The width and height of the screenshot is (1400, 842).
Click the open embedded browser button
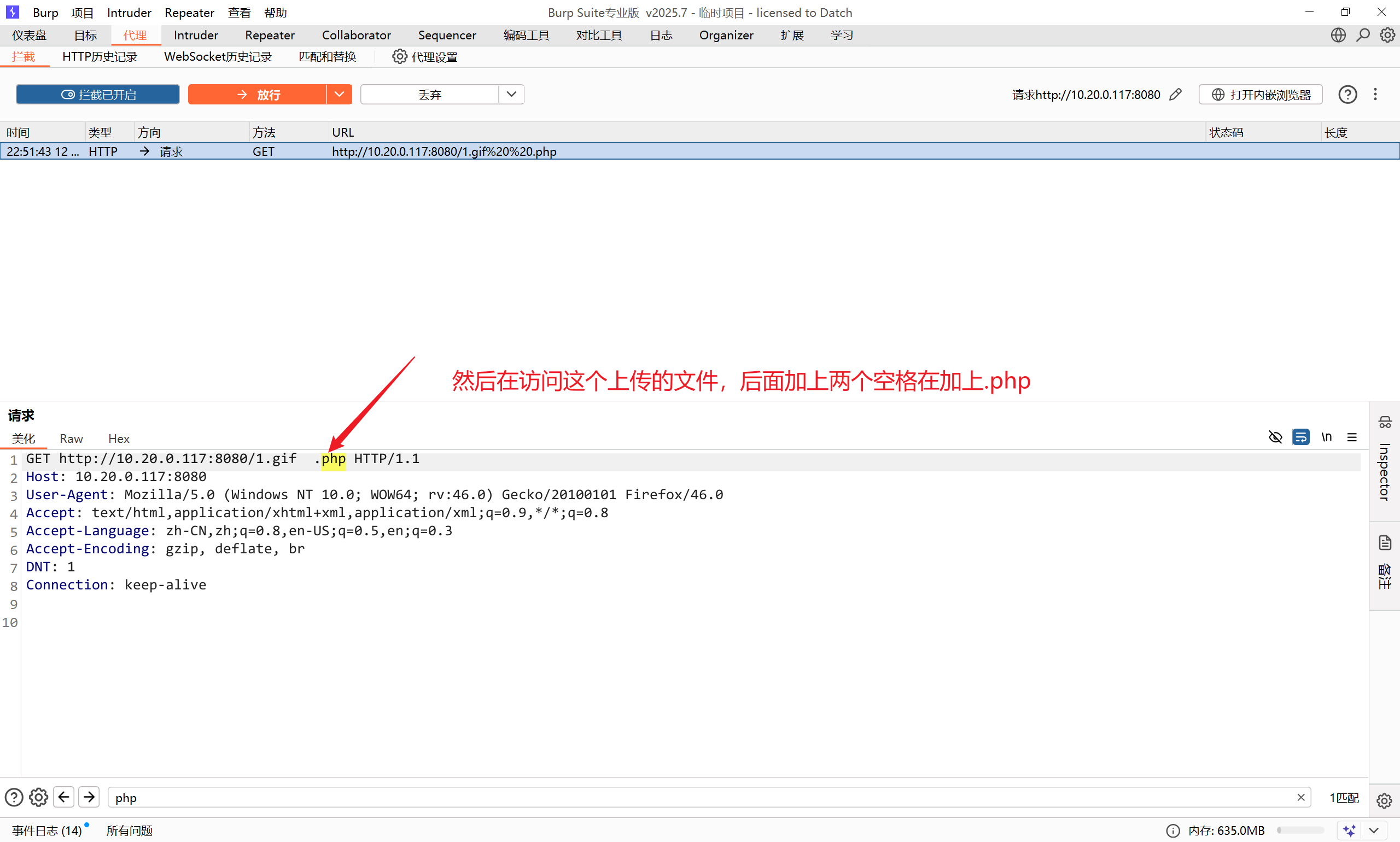tap(1261, 94)
